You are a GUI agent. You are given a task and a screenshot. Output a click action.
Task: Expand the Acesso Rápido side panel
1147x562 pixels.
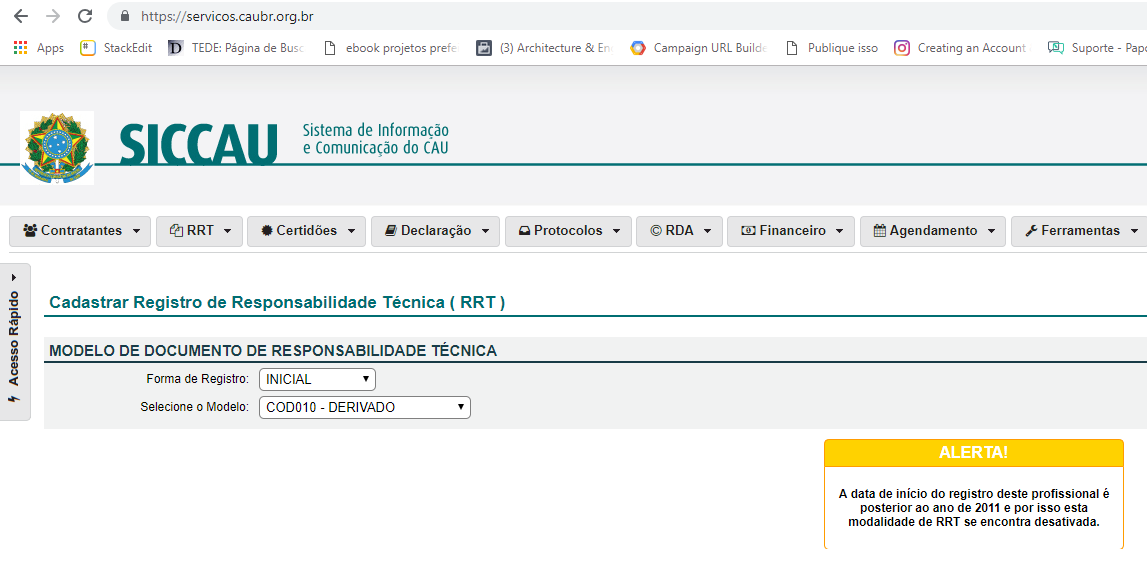point(15,342)
